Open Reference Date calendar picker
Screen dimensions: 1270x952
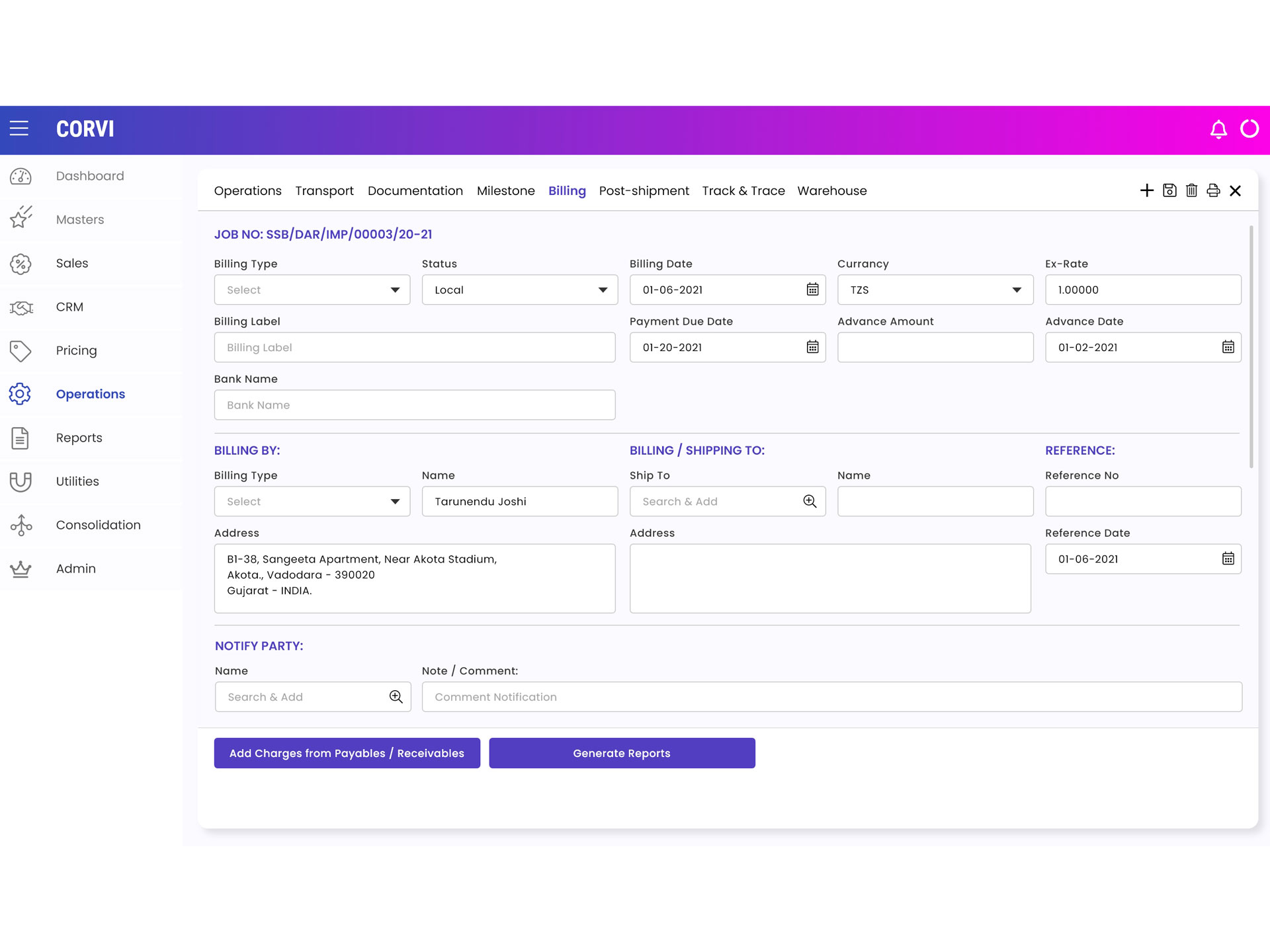1228,559
